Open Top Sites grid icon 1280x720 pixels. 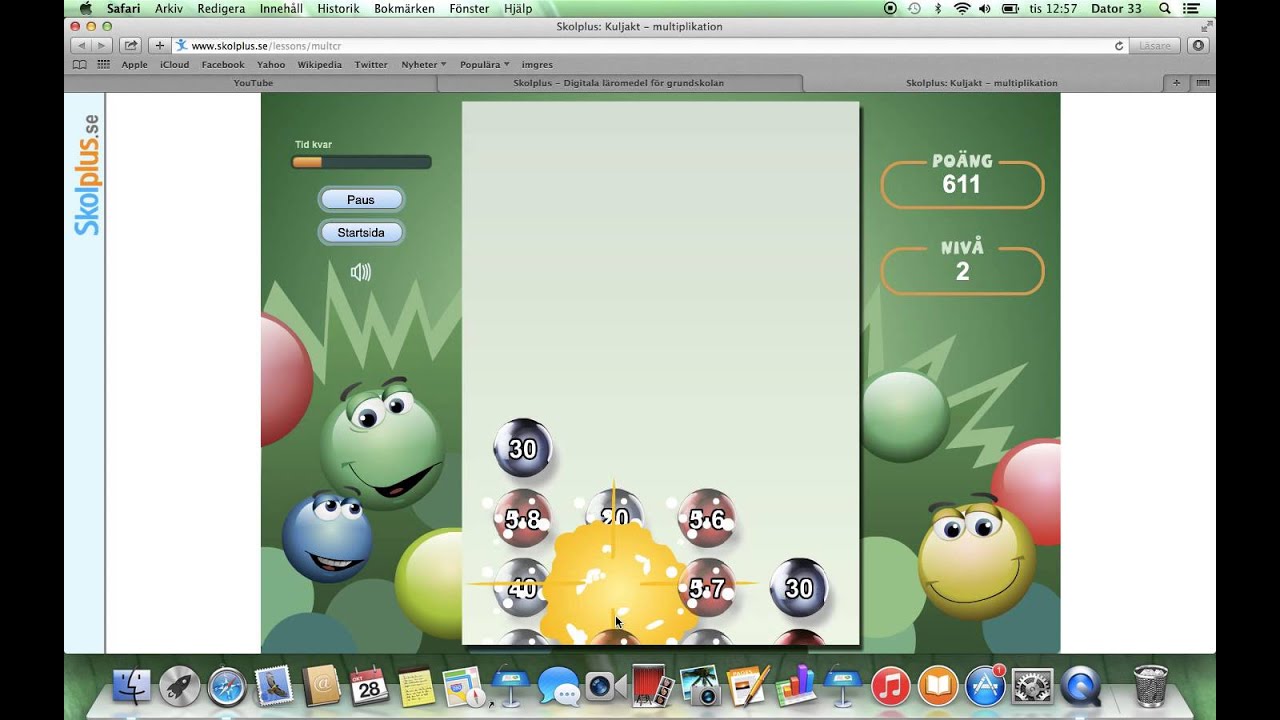click(104, 64)
